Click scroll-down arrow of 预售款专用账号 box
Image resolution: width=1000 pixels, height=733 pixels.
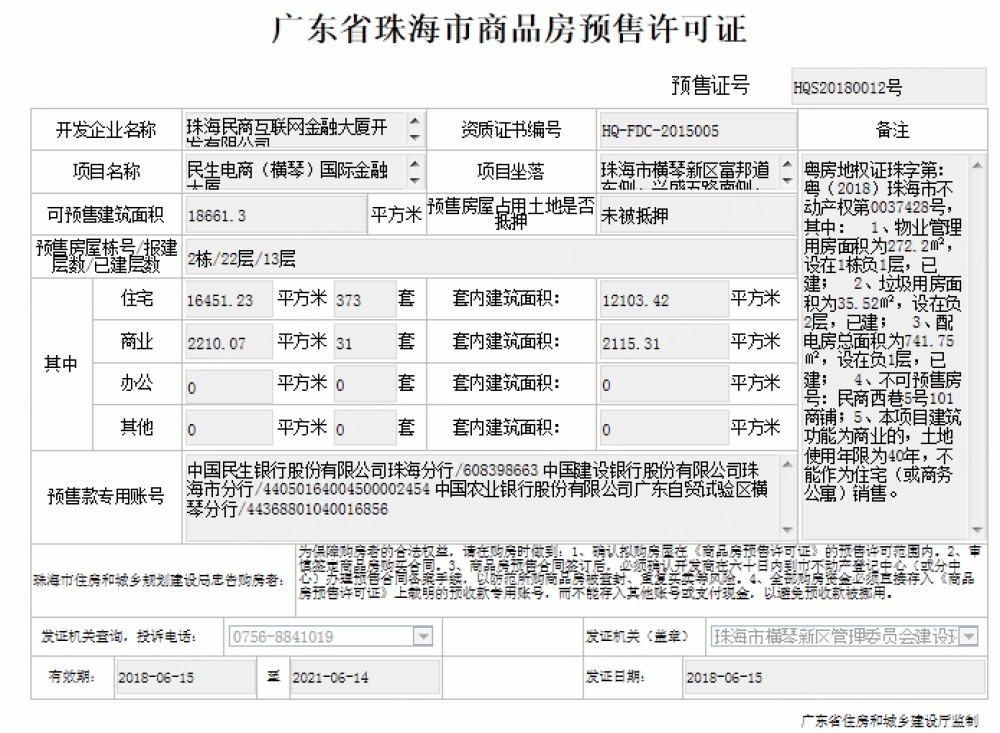788,529
